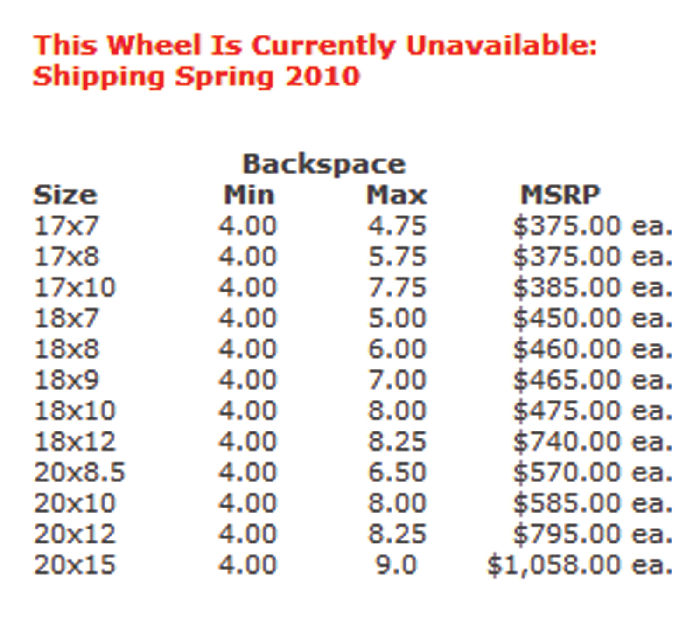Click the red "Currently Unavailable" notice heading
Image resolution: width=700 pixels, height=626 pixels.
(315, 46)
